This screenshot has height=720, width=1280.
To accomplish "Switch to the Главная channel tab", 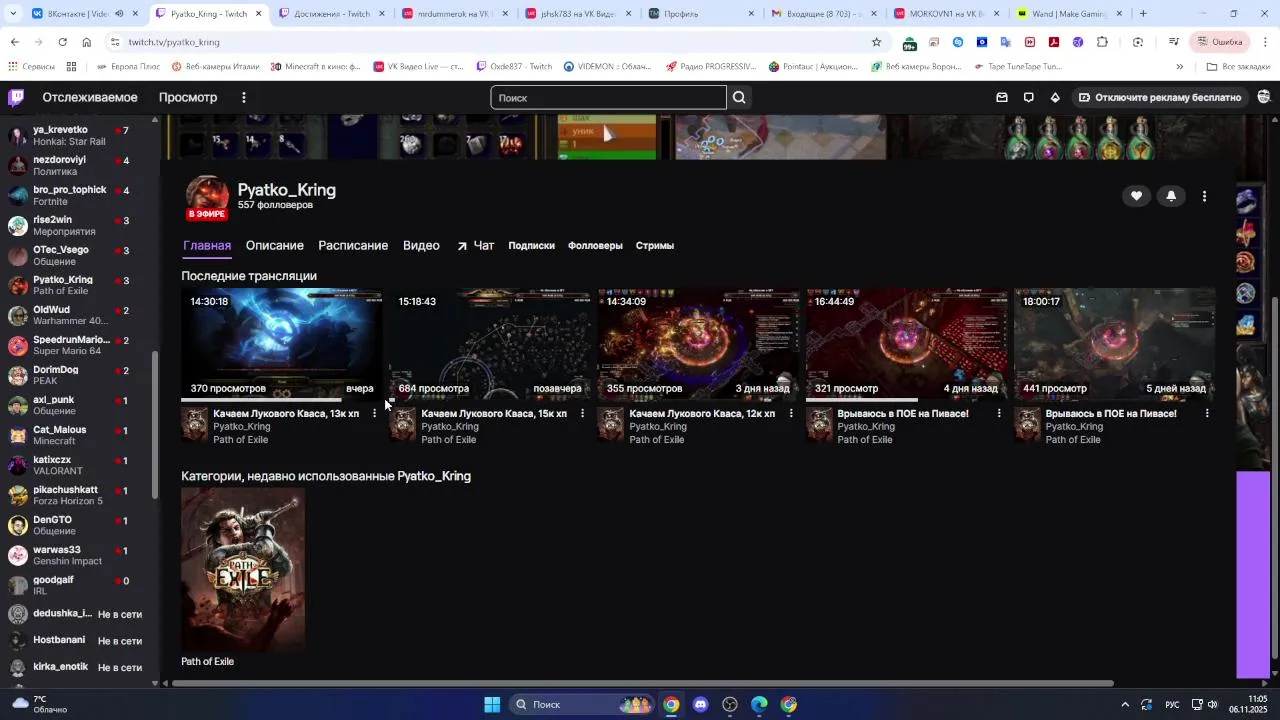I will click(x=207, y=245).
